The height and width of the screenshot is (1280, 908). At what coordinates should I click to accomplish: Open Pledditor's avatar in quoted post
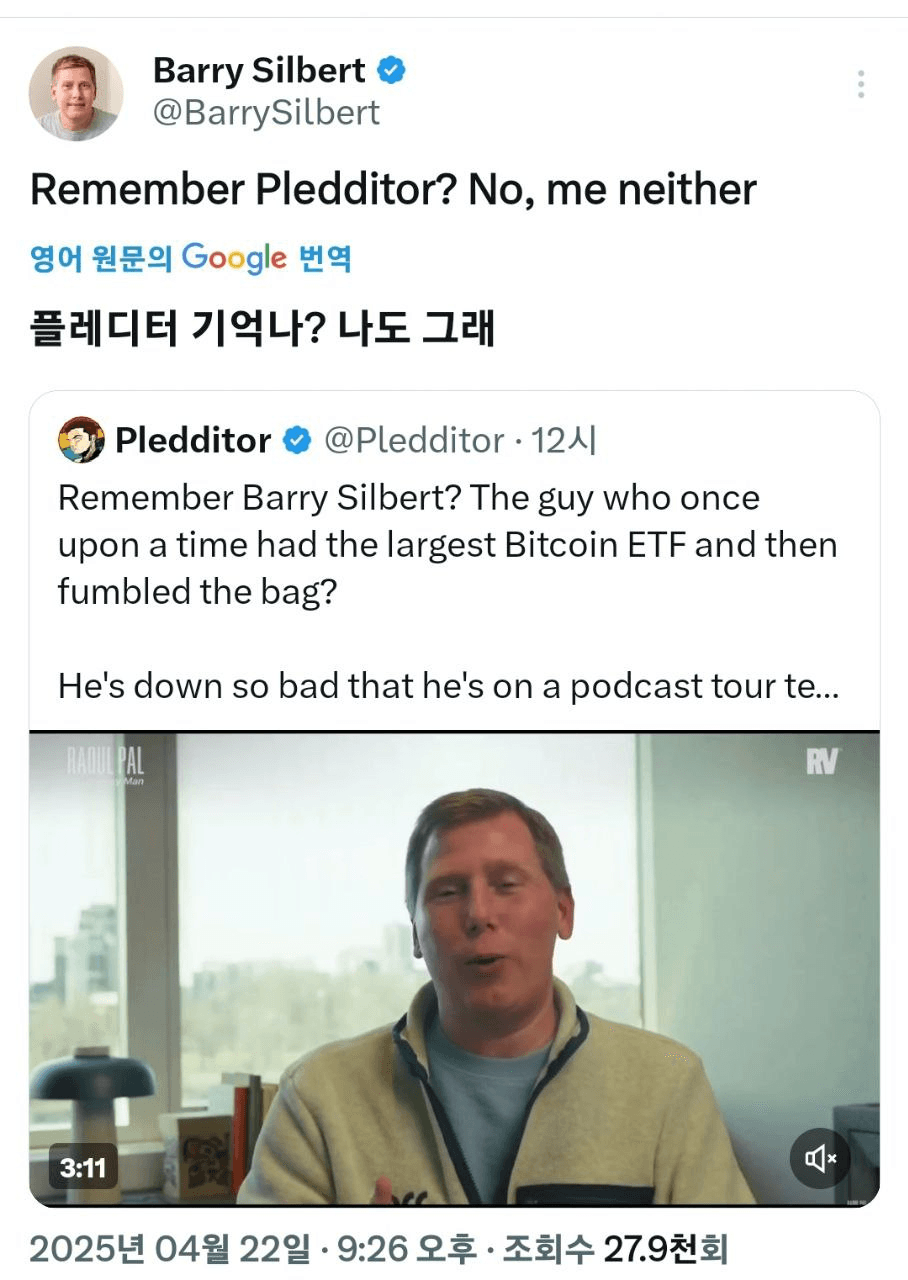tap(81, 440)
